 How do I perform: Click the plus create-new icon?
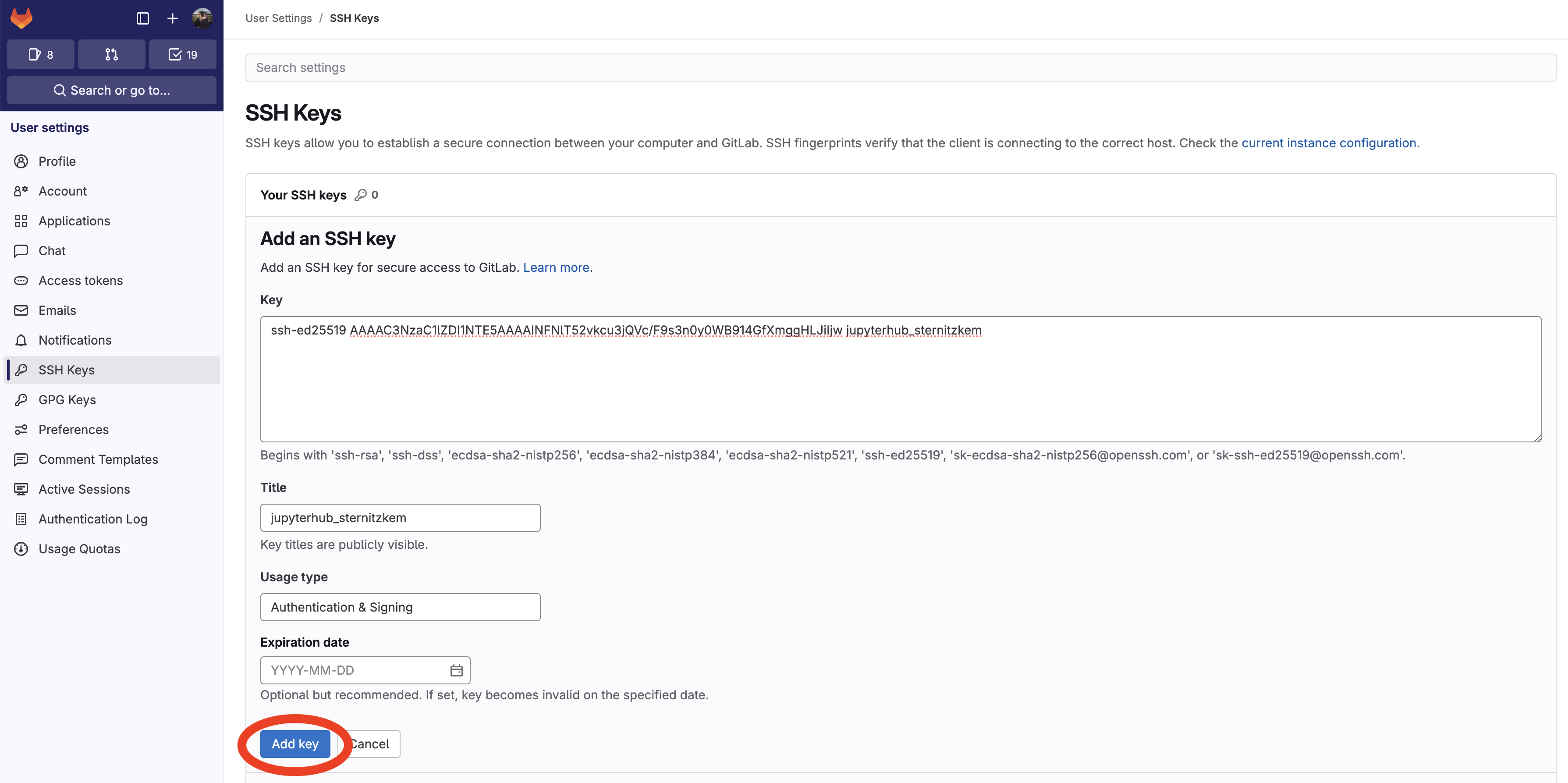[x=172, y=19]
